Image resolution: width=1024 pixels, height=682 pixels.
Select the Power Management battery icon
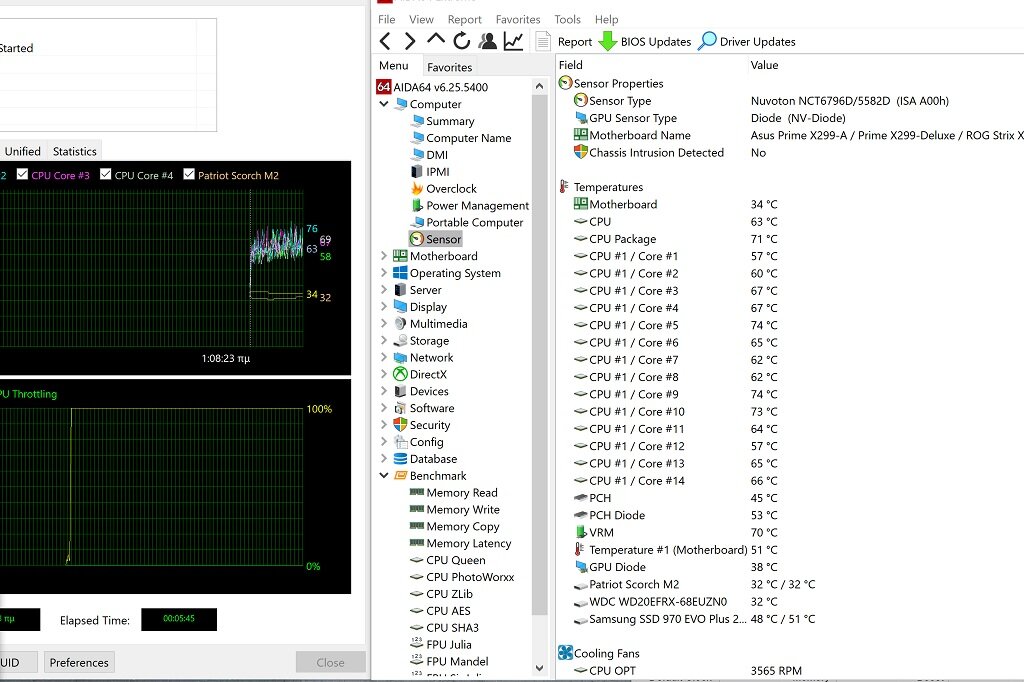coord(417,205)
